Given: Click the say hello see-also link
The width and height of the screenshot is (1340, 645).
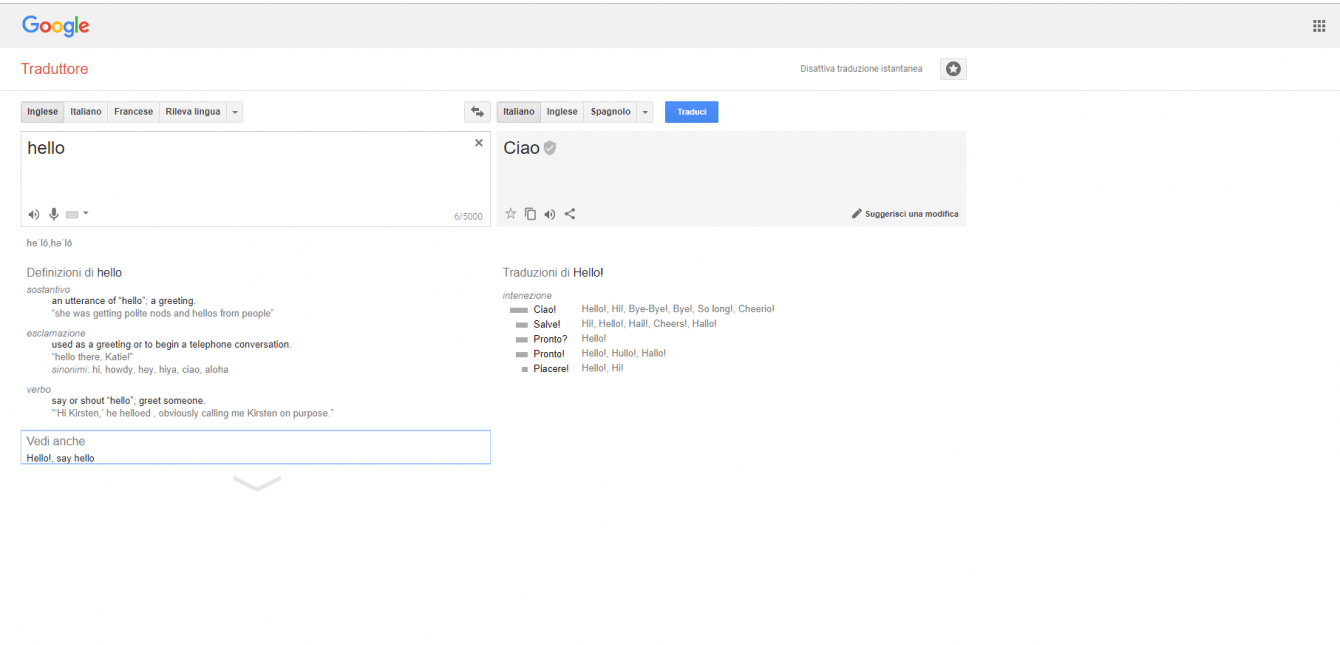Looking at the screenshot, I should 76,458.
